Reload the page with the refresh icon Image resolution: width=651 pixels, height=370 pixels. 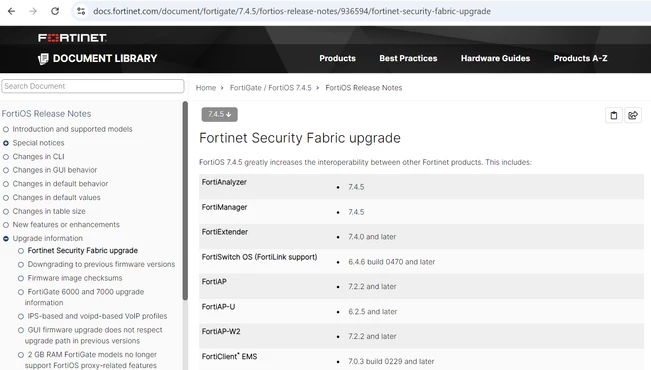pyautogui.click(x=55, y=11)
